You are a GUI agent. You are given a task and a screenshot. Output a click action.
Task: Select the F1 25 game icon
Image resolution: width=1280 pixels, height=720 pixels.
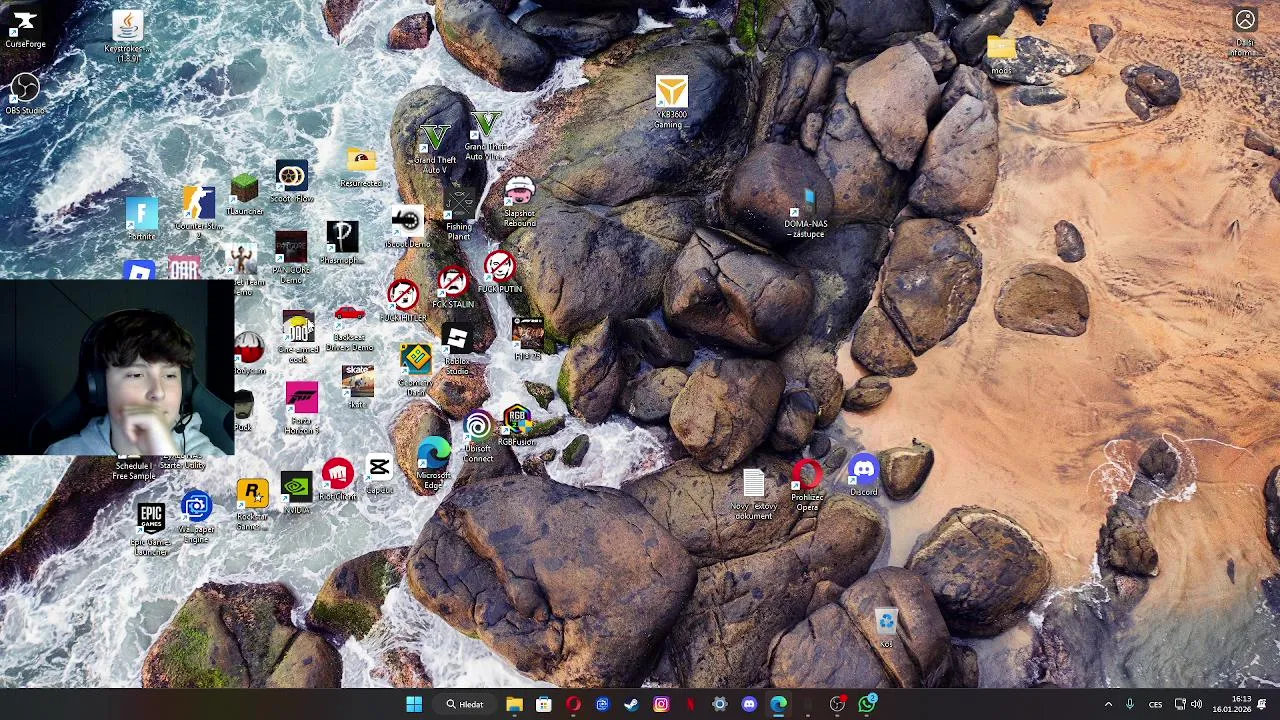(x=527, y=338)
